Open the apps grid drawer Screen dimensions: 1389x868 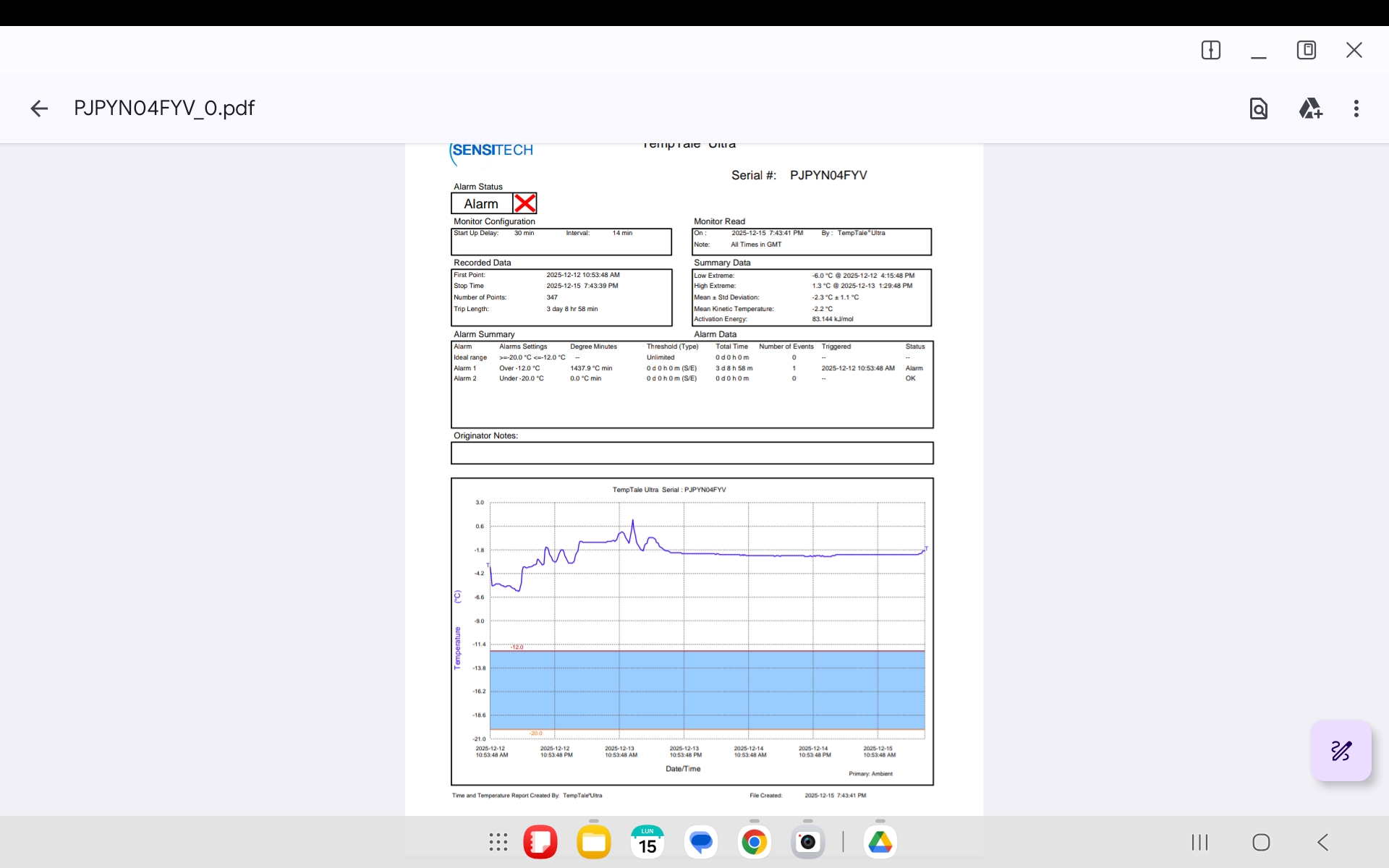498,842
